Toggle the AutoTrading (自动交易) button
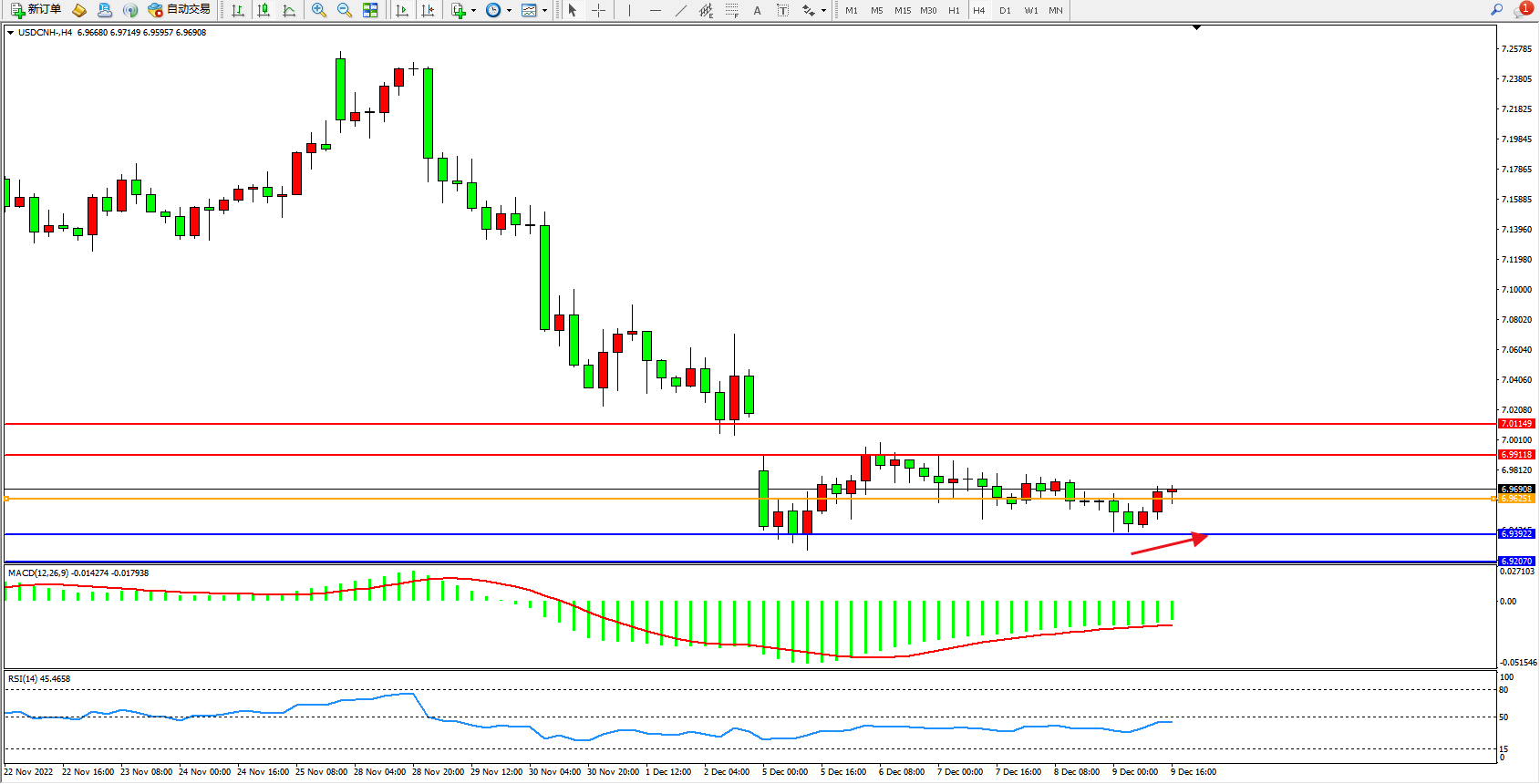This screenshot has width=1540, height=784. point(180,10)
